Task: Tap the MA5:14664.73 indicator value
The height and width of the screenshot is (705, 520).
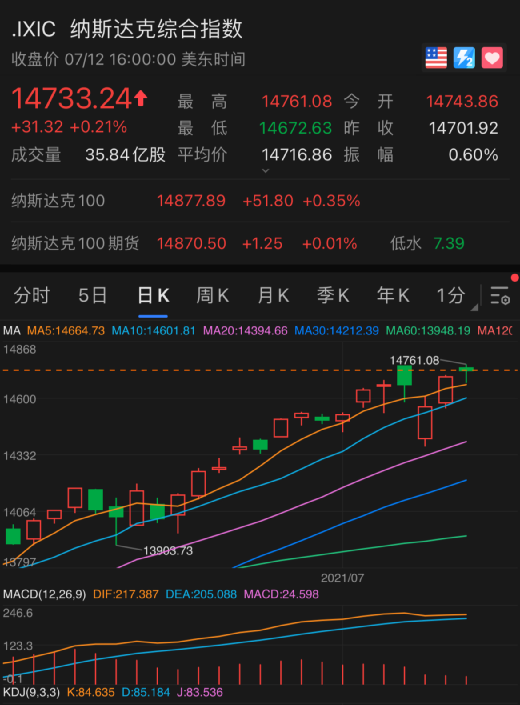Action: pos(66,331)
